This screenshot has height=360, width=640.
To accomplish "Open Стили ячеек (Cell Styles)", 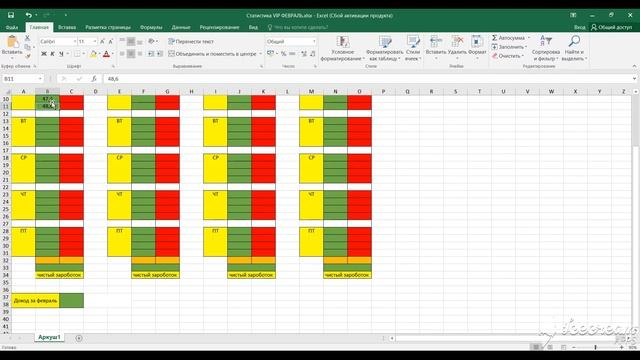I will (x=413, y=48).
